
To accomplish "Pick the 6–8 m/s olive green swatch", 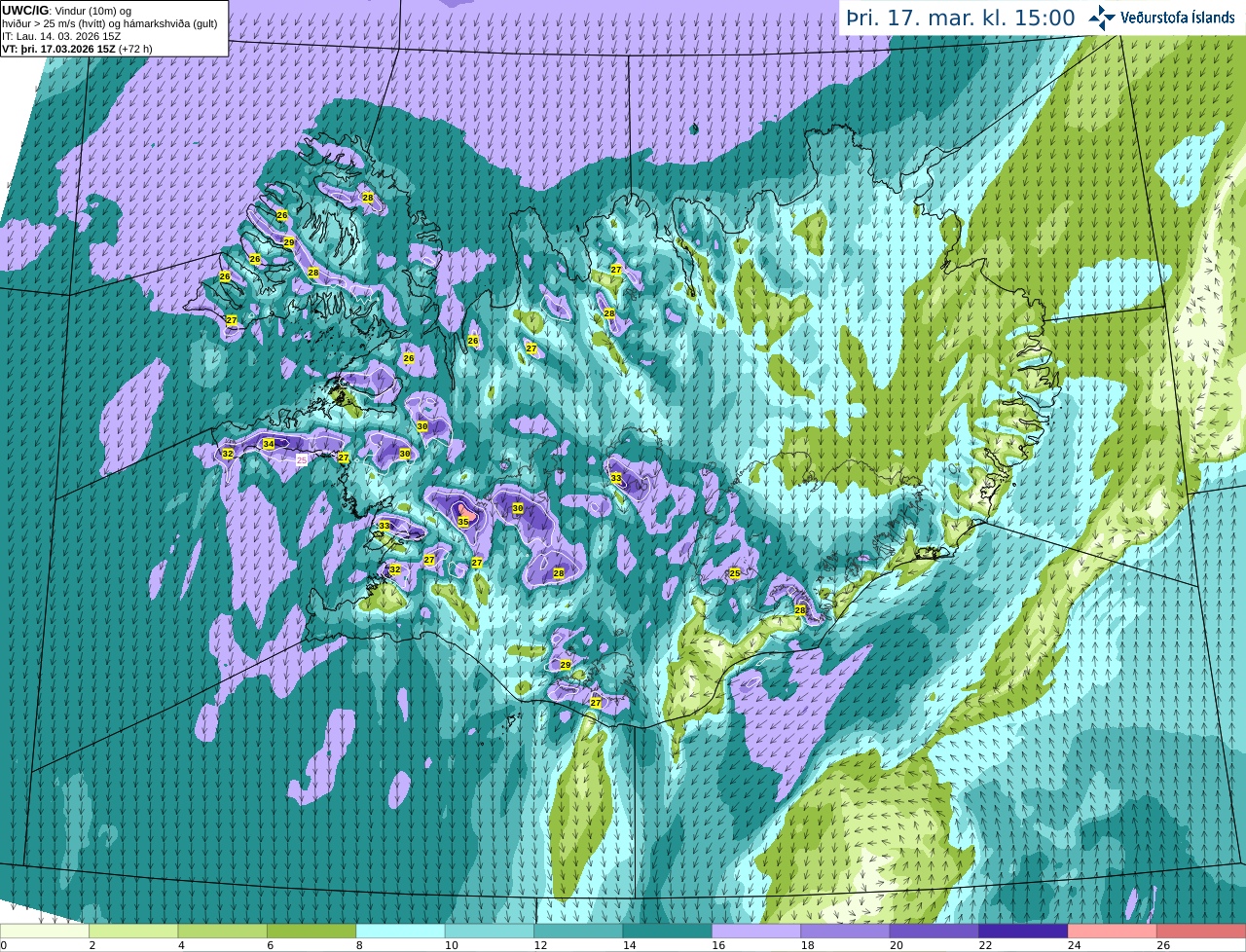I will (x=311, y=931).
